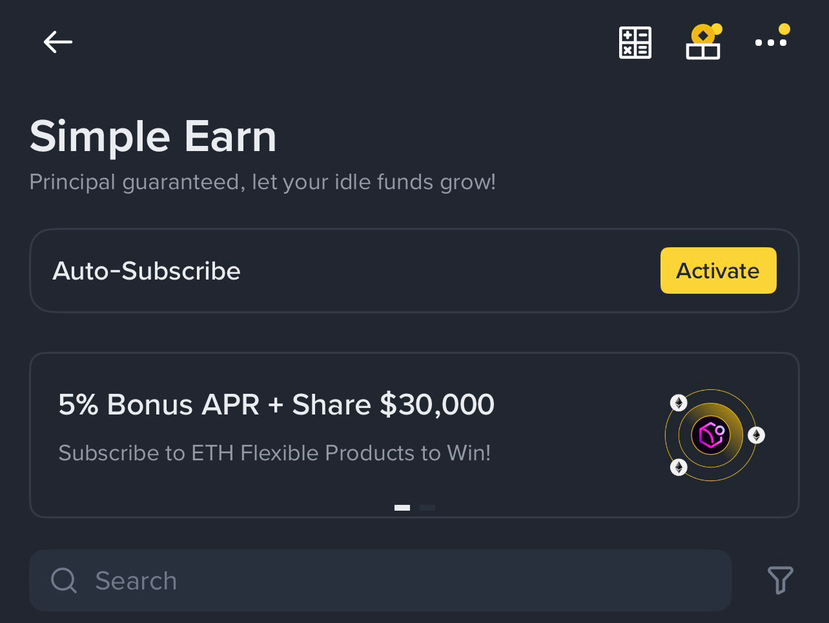Select the first banner page indicator

pyautogui.click(x=402, y=508)
